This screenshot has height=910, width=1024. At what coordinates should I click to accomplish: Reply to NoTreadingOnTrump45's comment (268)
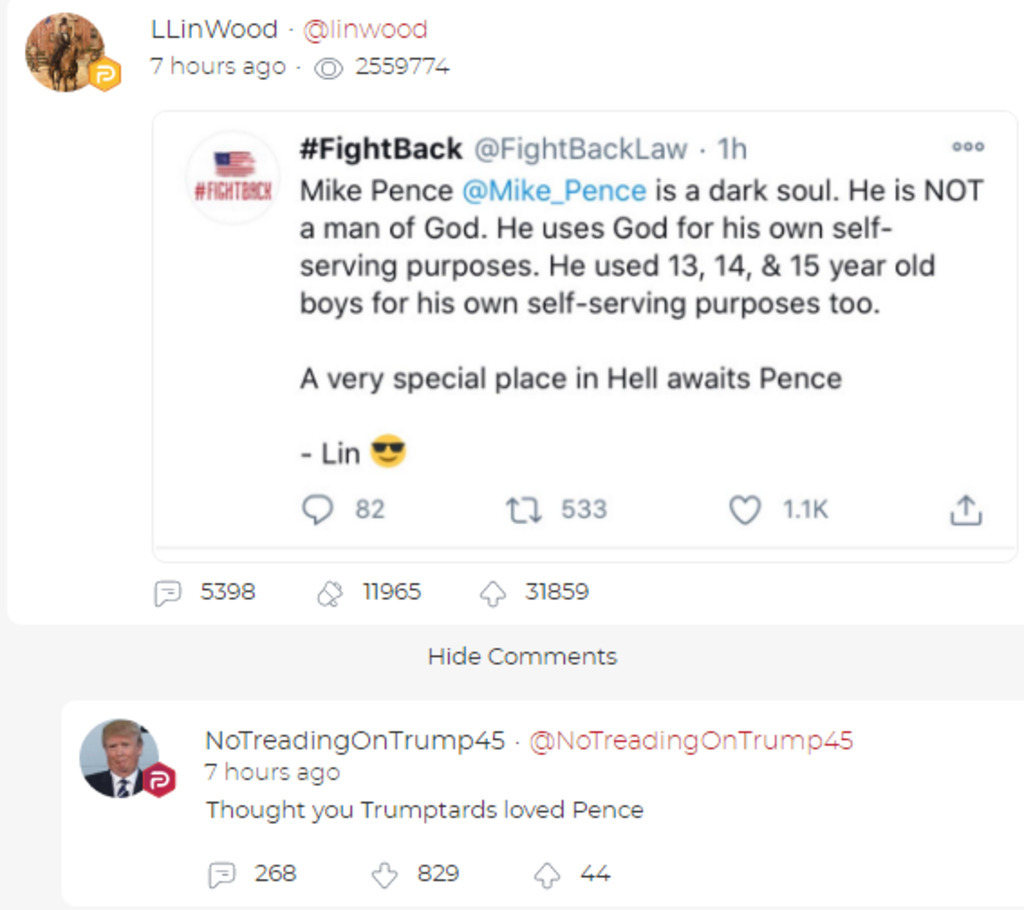click(221, 875)
